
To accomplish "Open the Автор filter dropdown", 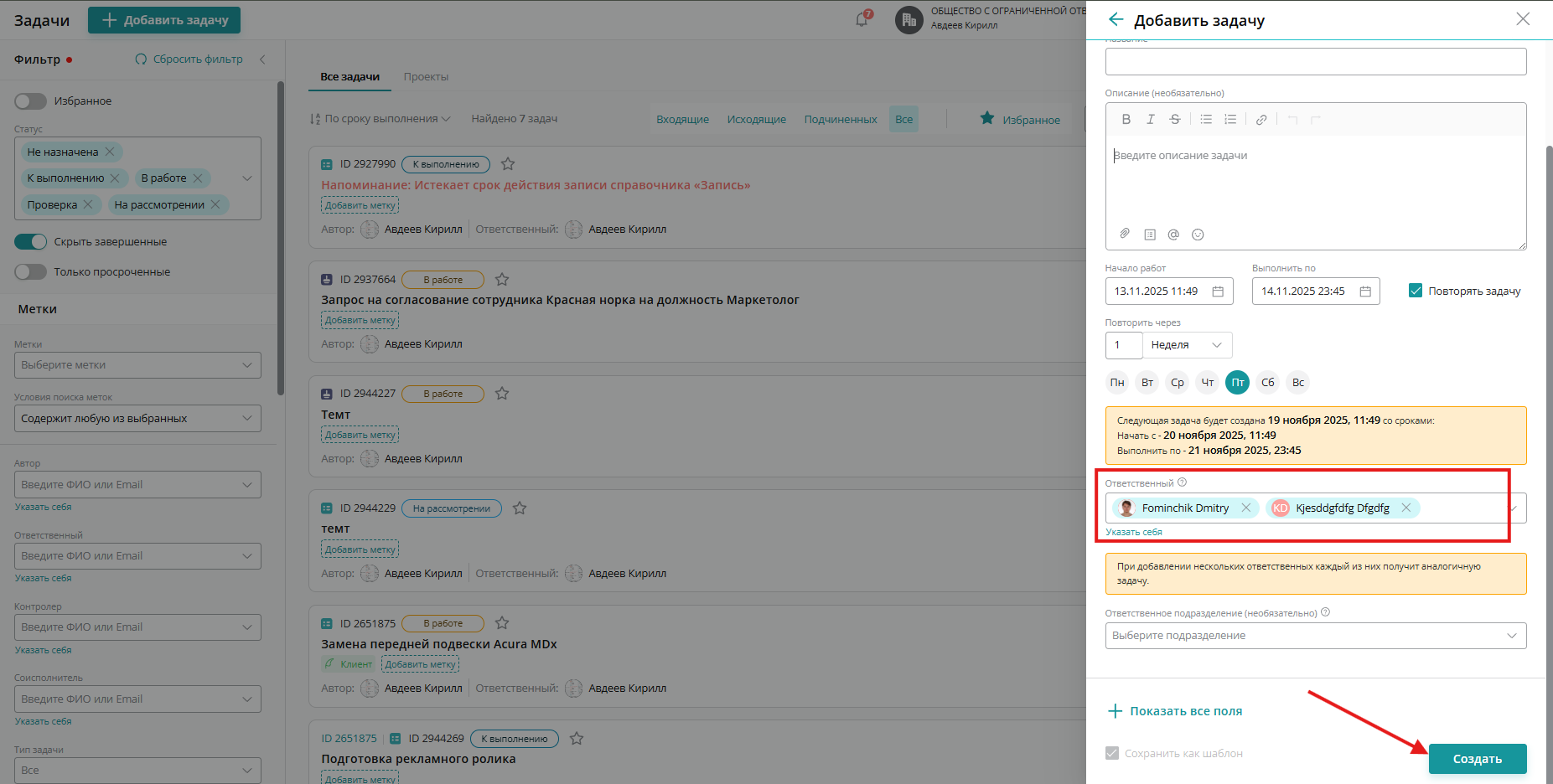I will point(137,485).
